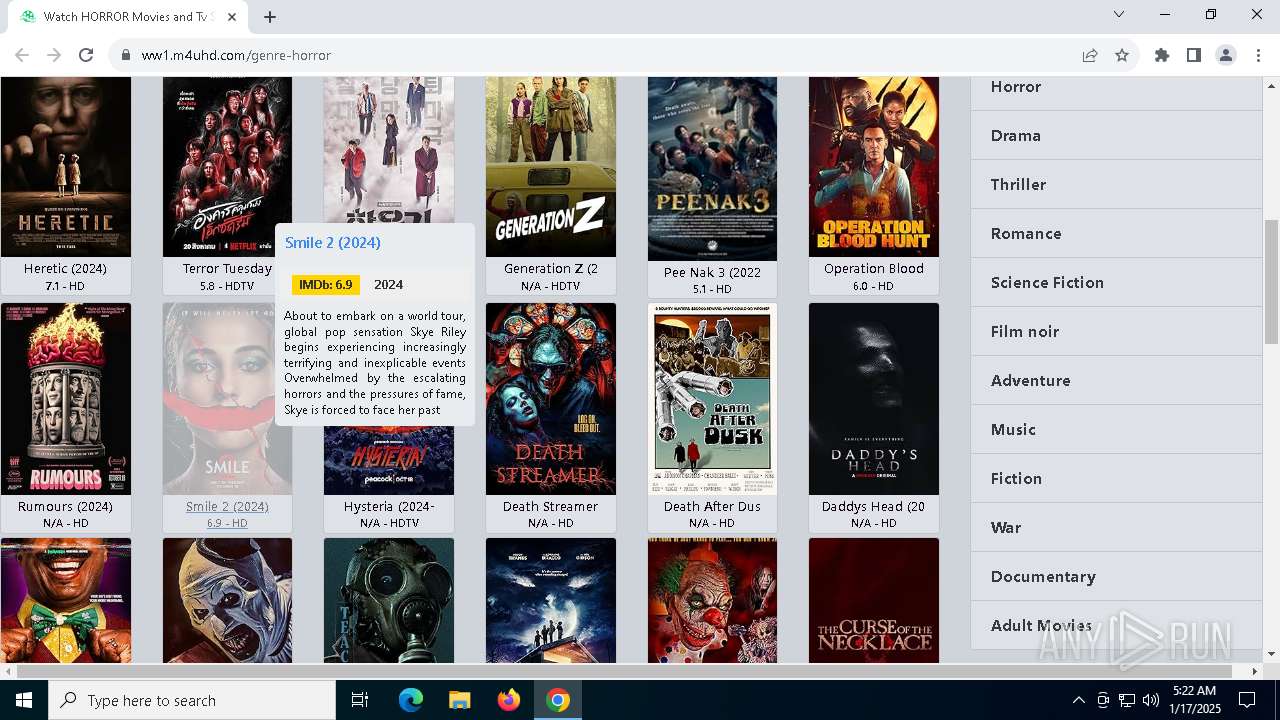1280x720 pixels.
Task: Open the volume control in the tray
Action: 1151,700
